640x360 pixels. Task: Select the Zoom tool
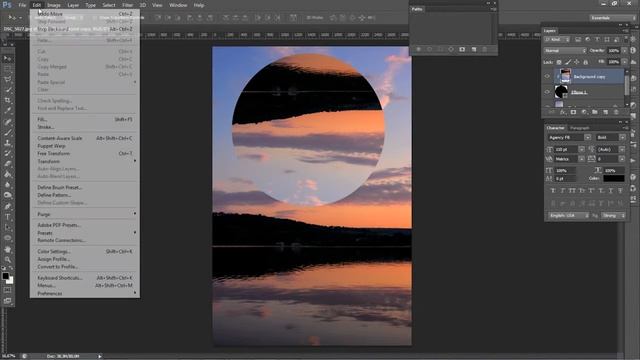7,260
